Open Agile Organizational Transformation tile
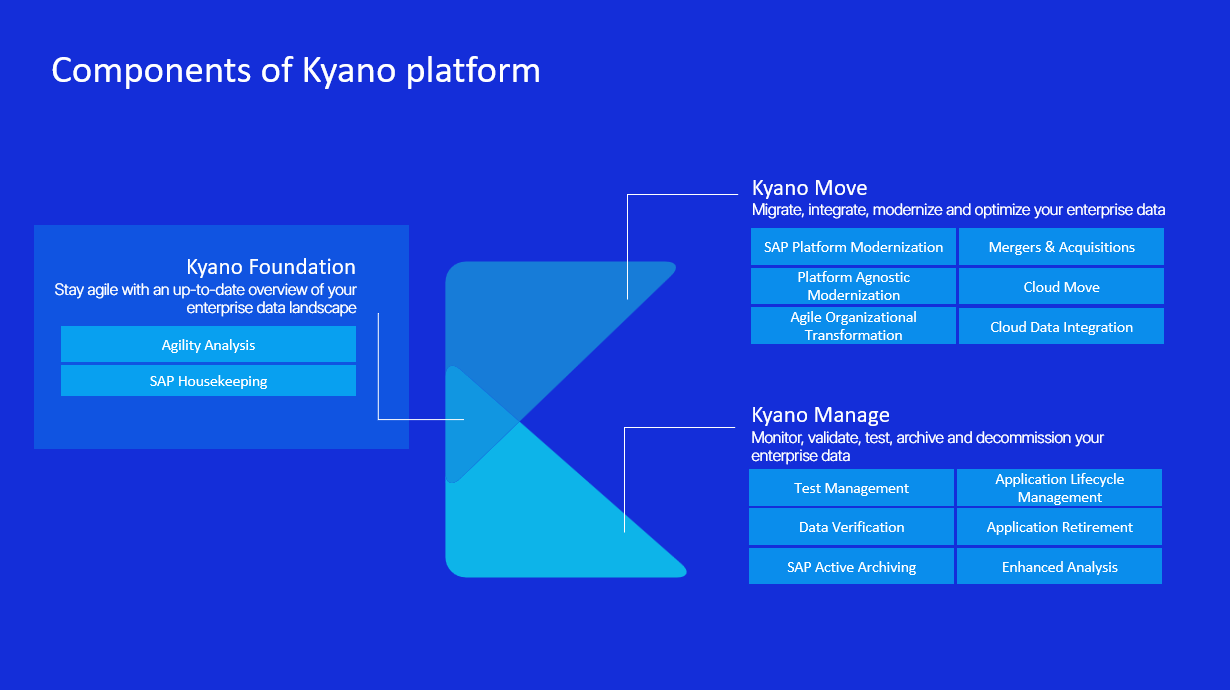This screenshot has width=1230, height=690. [x=853, y=326]
